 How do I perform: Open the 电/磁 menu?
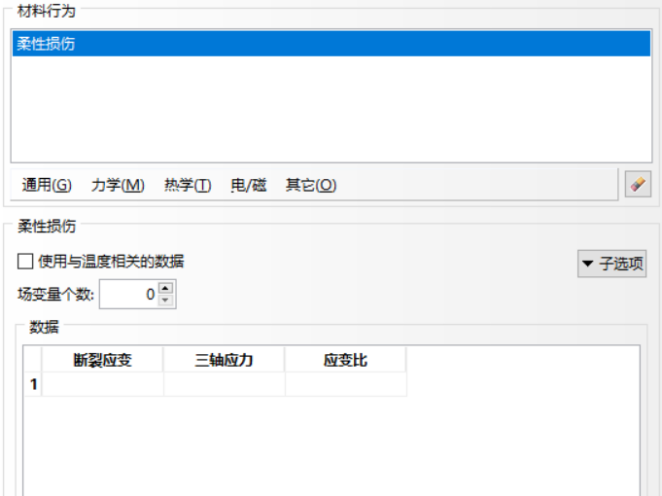click(x=249, y=185)
